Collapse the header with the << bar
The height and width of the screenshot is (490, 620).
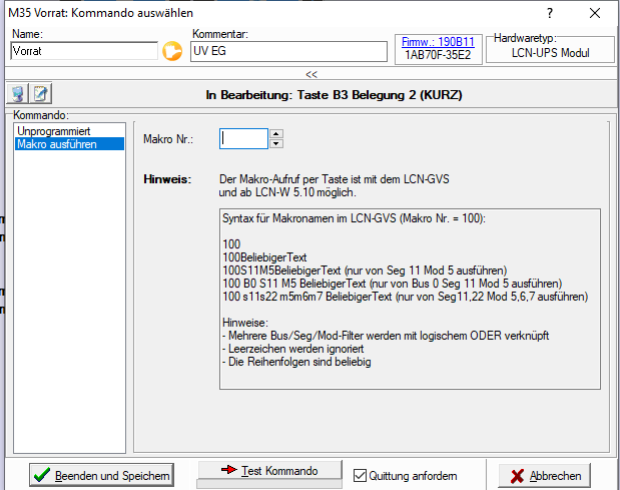(310, 74)
